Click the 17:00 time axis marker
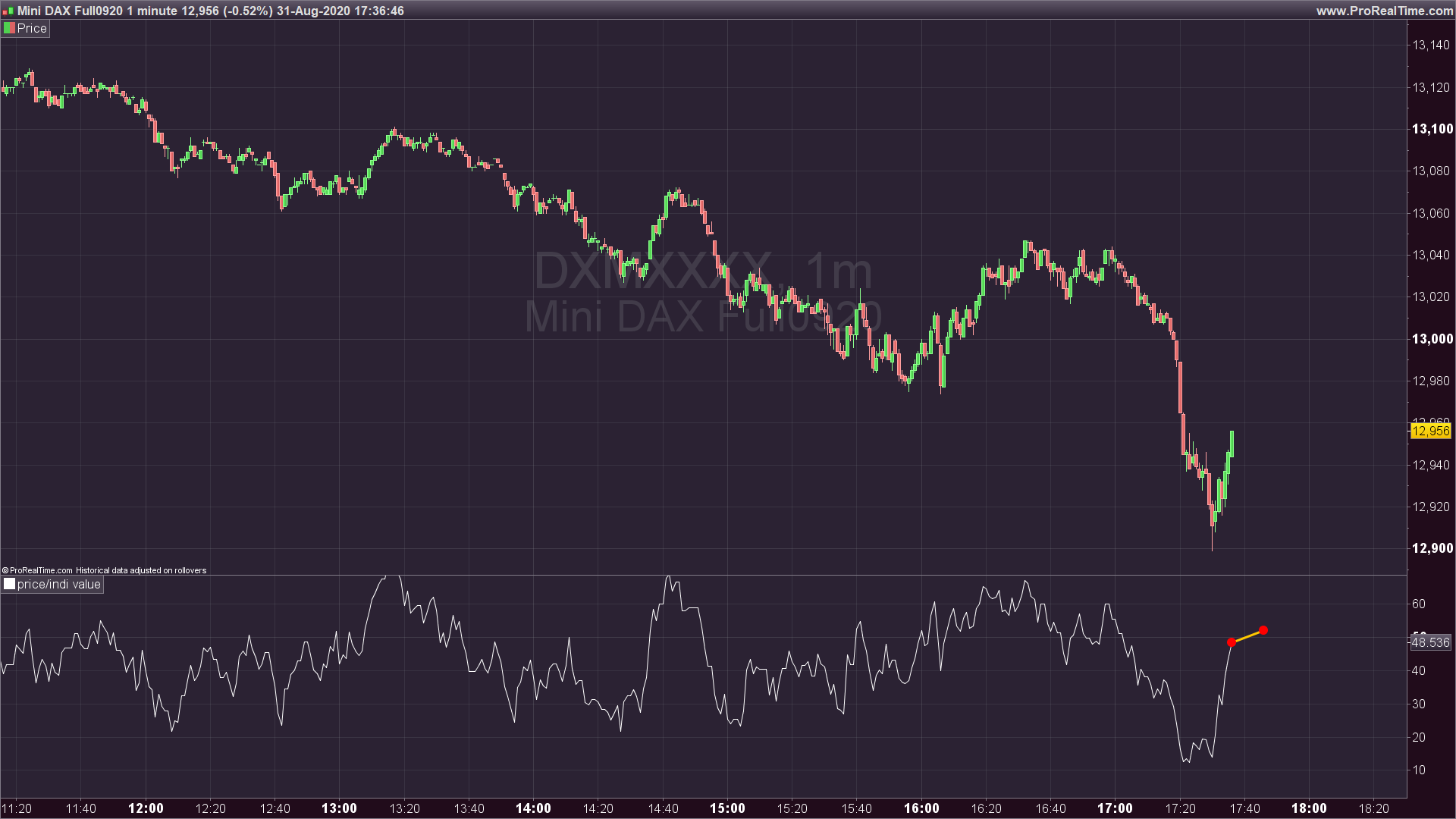This screenshot has height=819, width=1456. [x=1115, y=808]
